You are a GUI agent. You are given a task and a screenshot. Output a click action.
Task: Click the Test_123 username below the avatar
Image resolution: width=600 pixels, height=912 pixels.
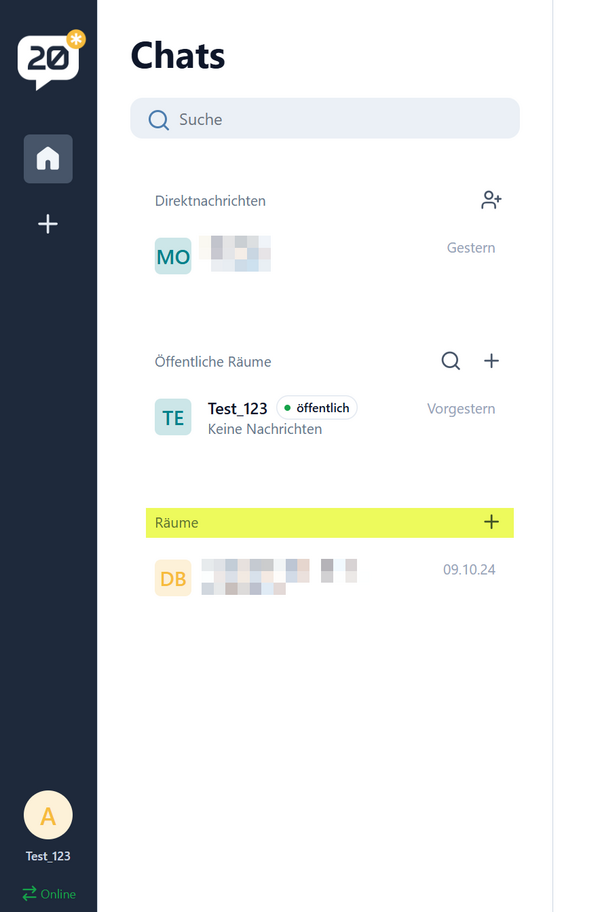48,857
